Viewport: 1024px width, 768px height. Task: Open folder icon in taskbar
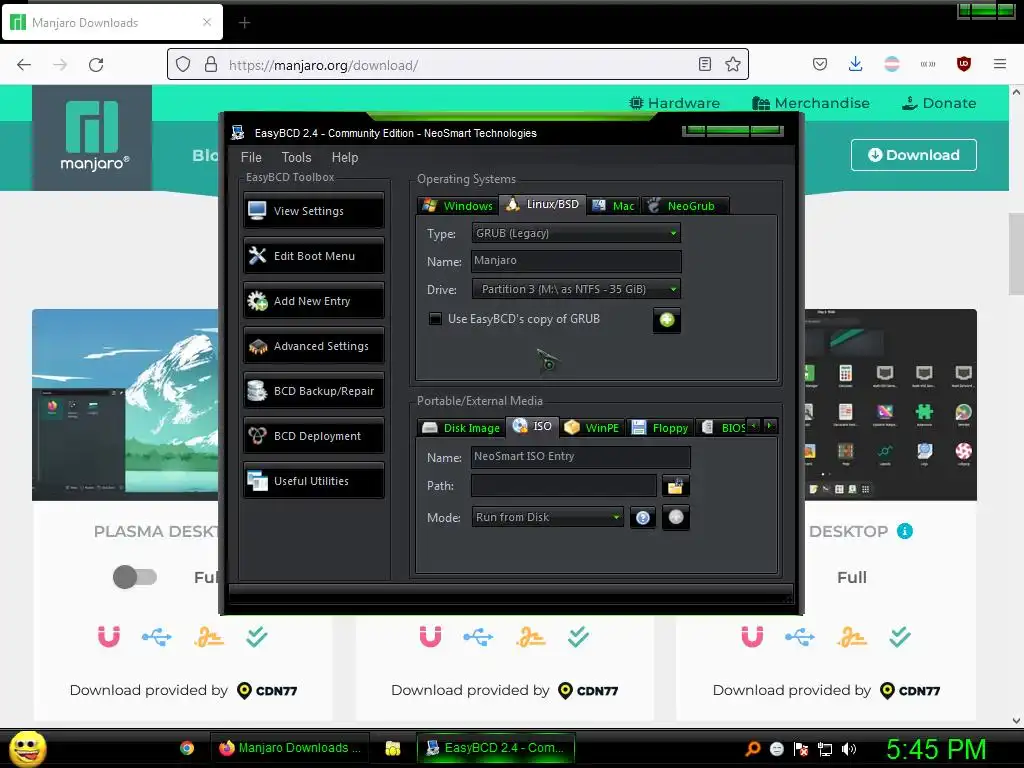392,748
